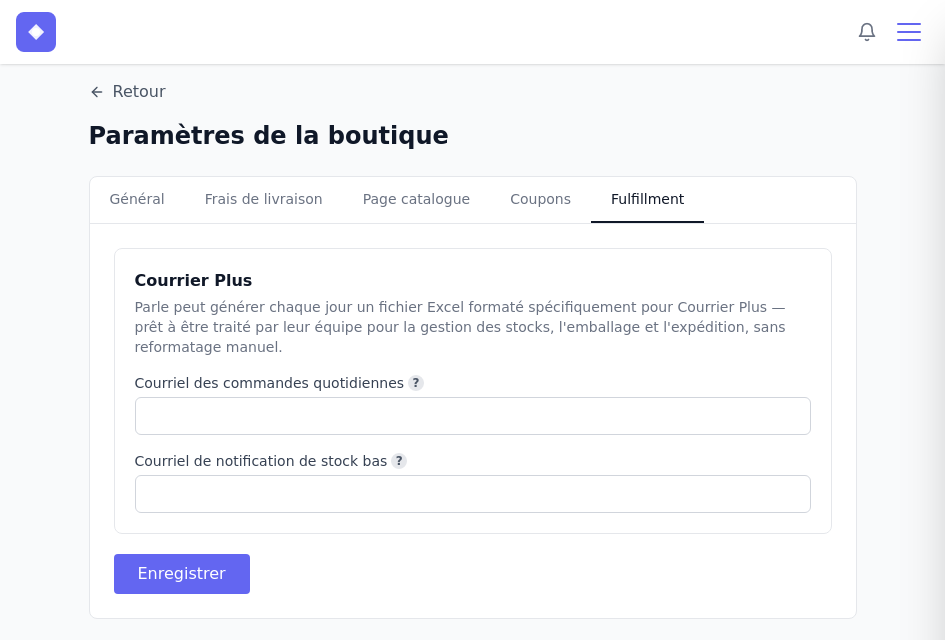The image size is (945, 640).
Task: Click the Courrier Plus heading
Action: (x=193, y=280)
